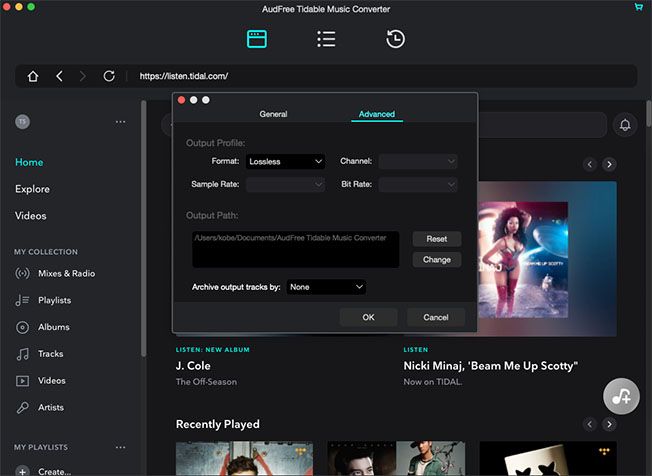The width and height of the screenshot is (652, 476).
Task: Click Create... new playlist label
Action: click(54, 471)
